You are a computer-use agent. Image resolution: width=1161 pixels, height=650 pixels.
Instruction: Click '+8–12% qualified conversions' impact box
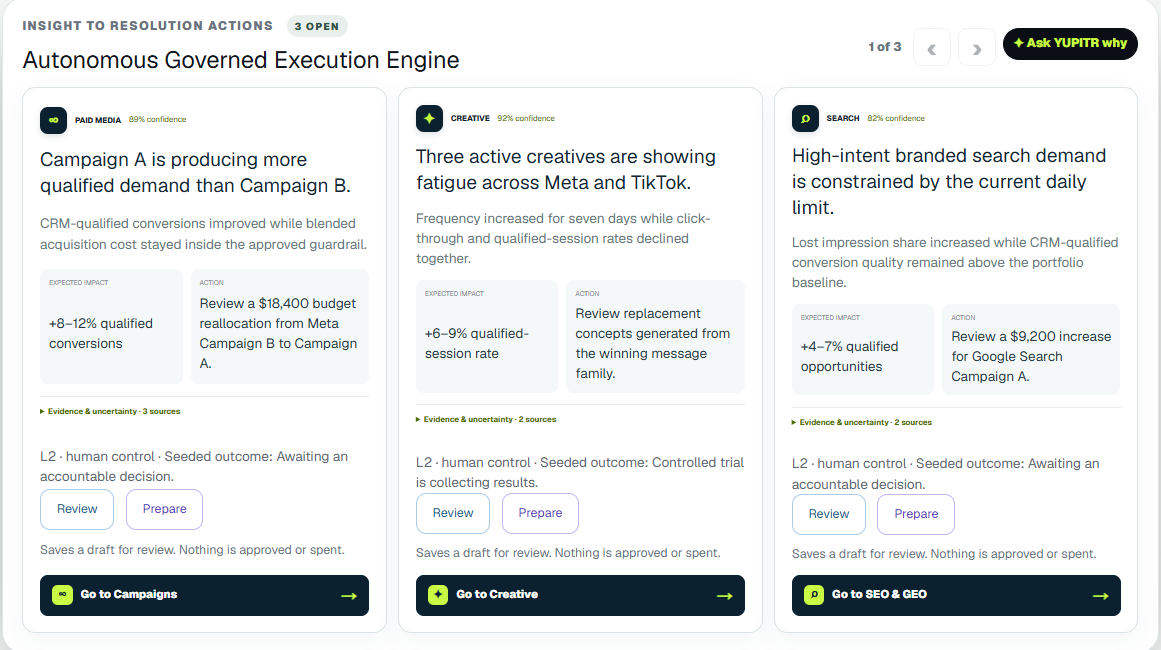tap(111, 326)
